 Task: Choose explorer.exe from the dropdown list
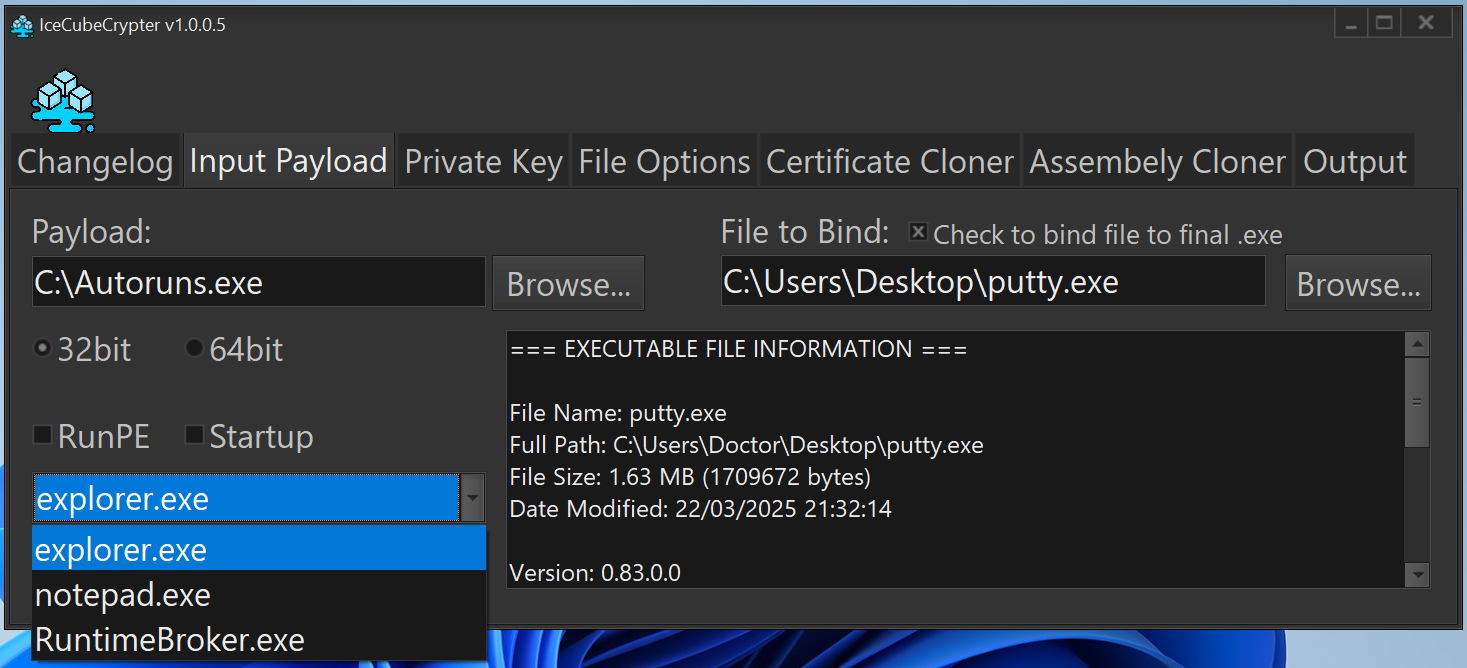(x=259, y=549)
